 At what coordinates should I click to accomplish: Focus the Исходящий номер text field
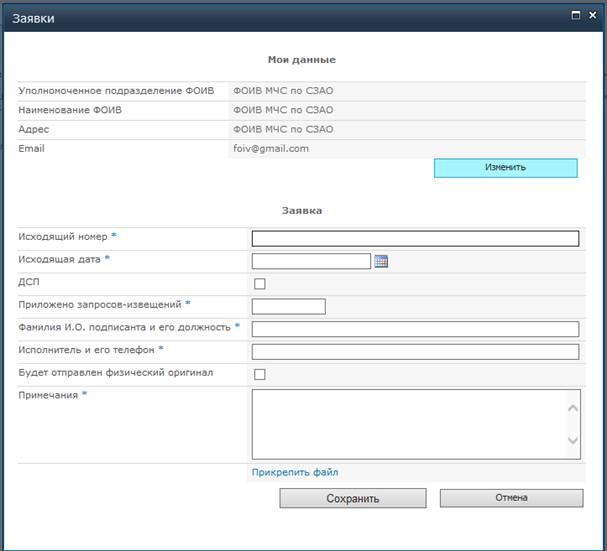click(415, 238)
